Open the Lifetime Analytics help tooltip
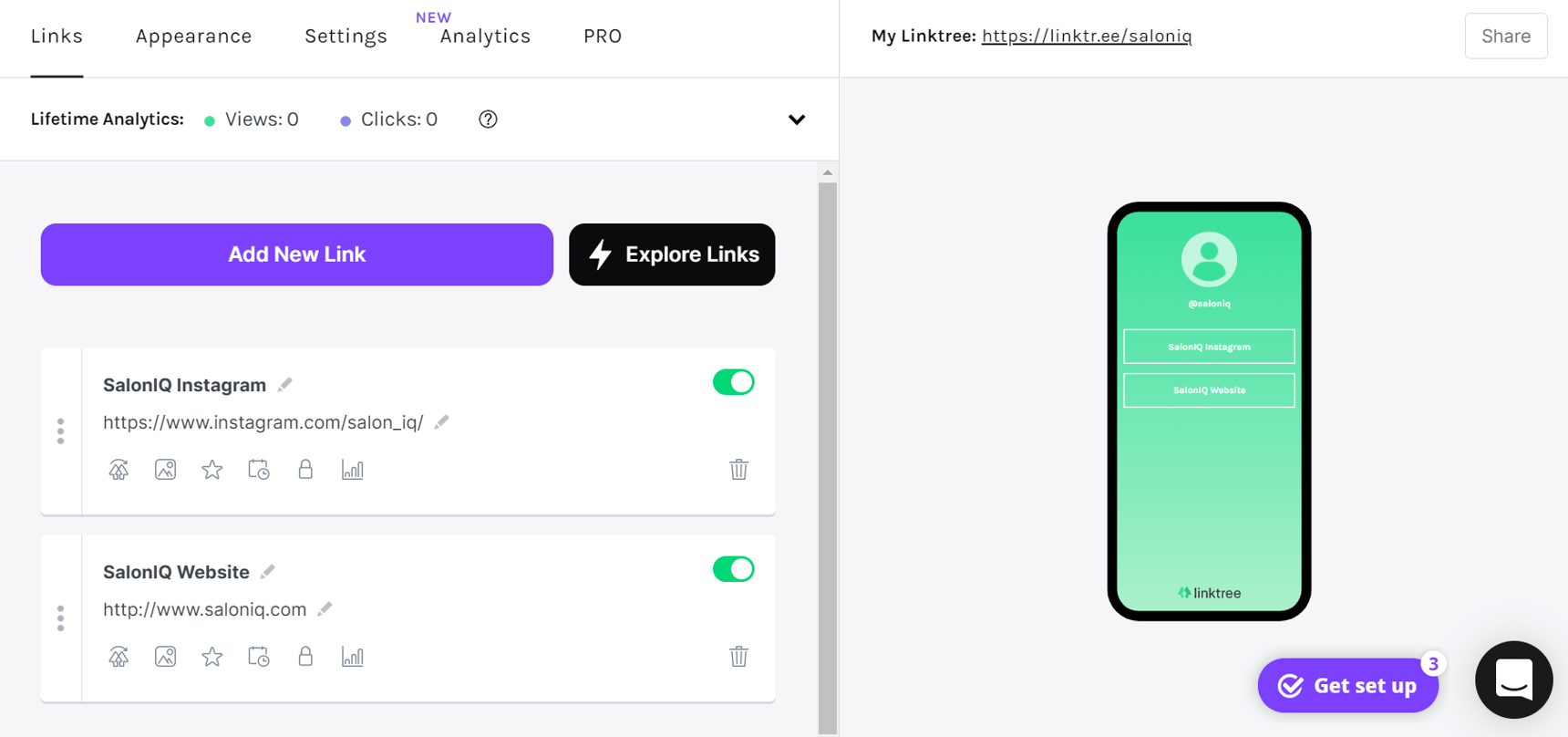This screenshot has height=737, width=1568. tap(488, 119)
